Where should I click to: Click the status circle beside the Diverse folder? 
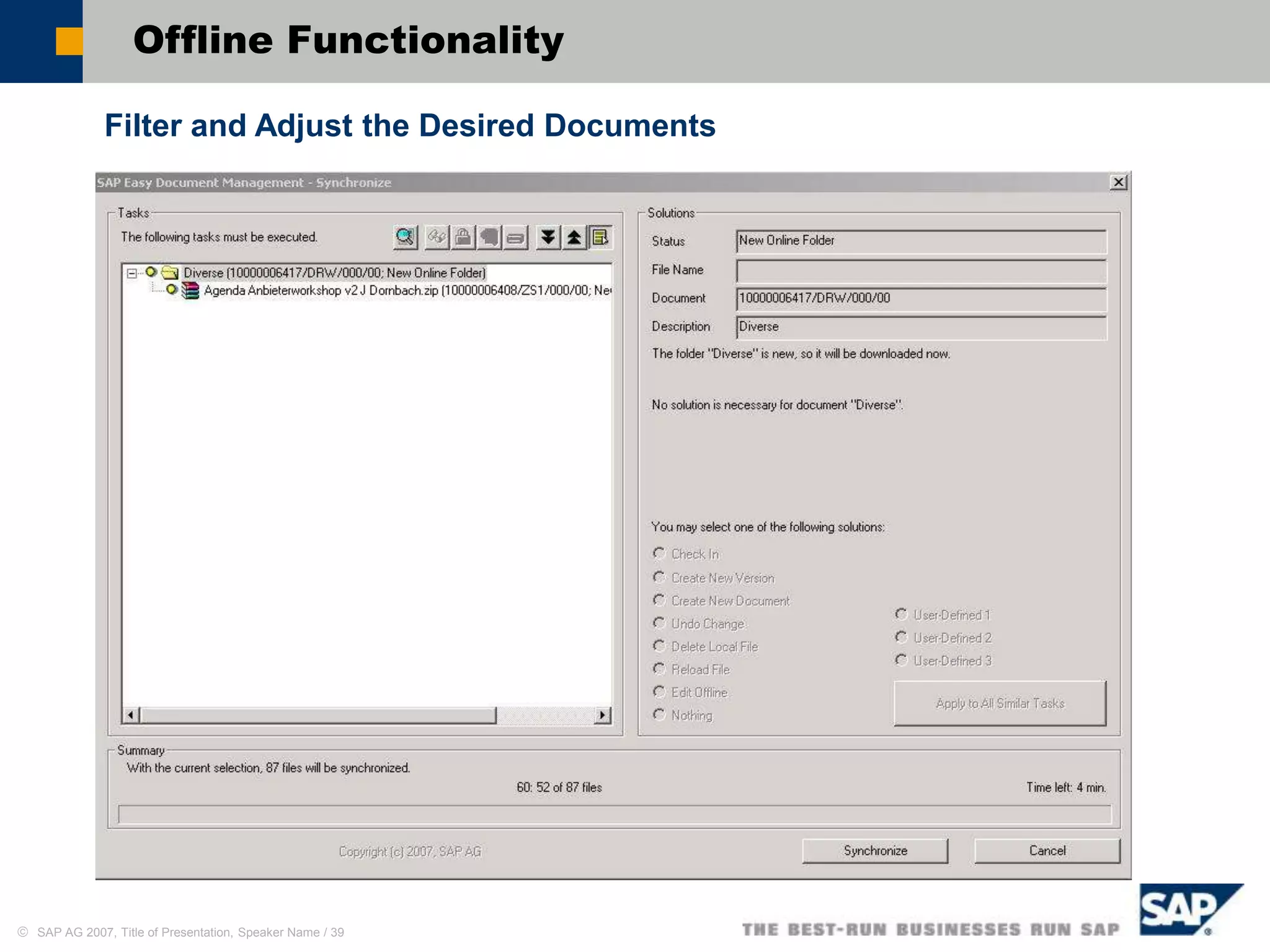[151, 272]
